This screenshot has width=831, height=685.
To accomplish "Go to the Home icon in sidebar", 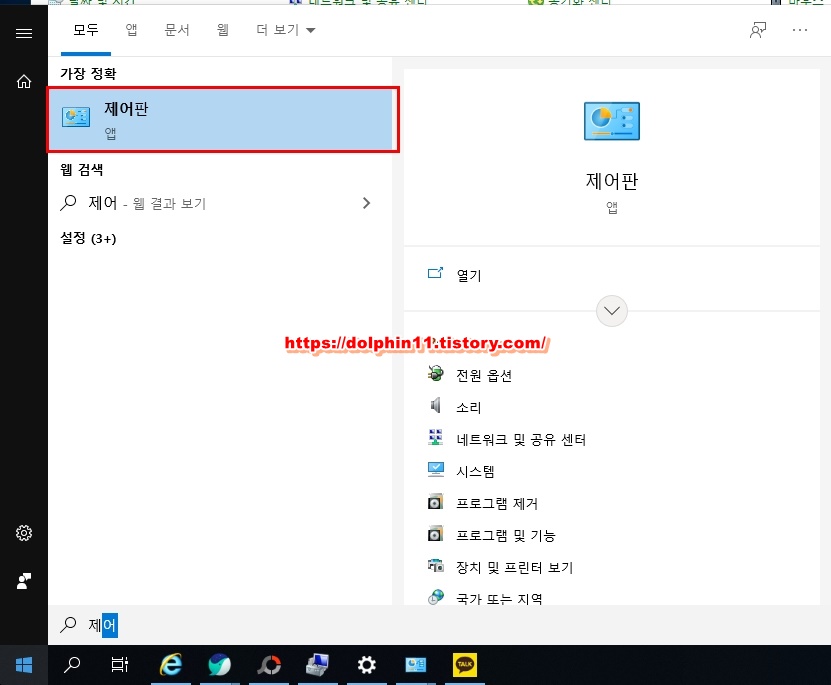I will coord(24,82).
